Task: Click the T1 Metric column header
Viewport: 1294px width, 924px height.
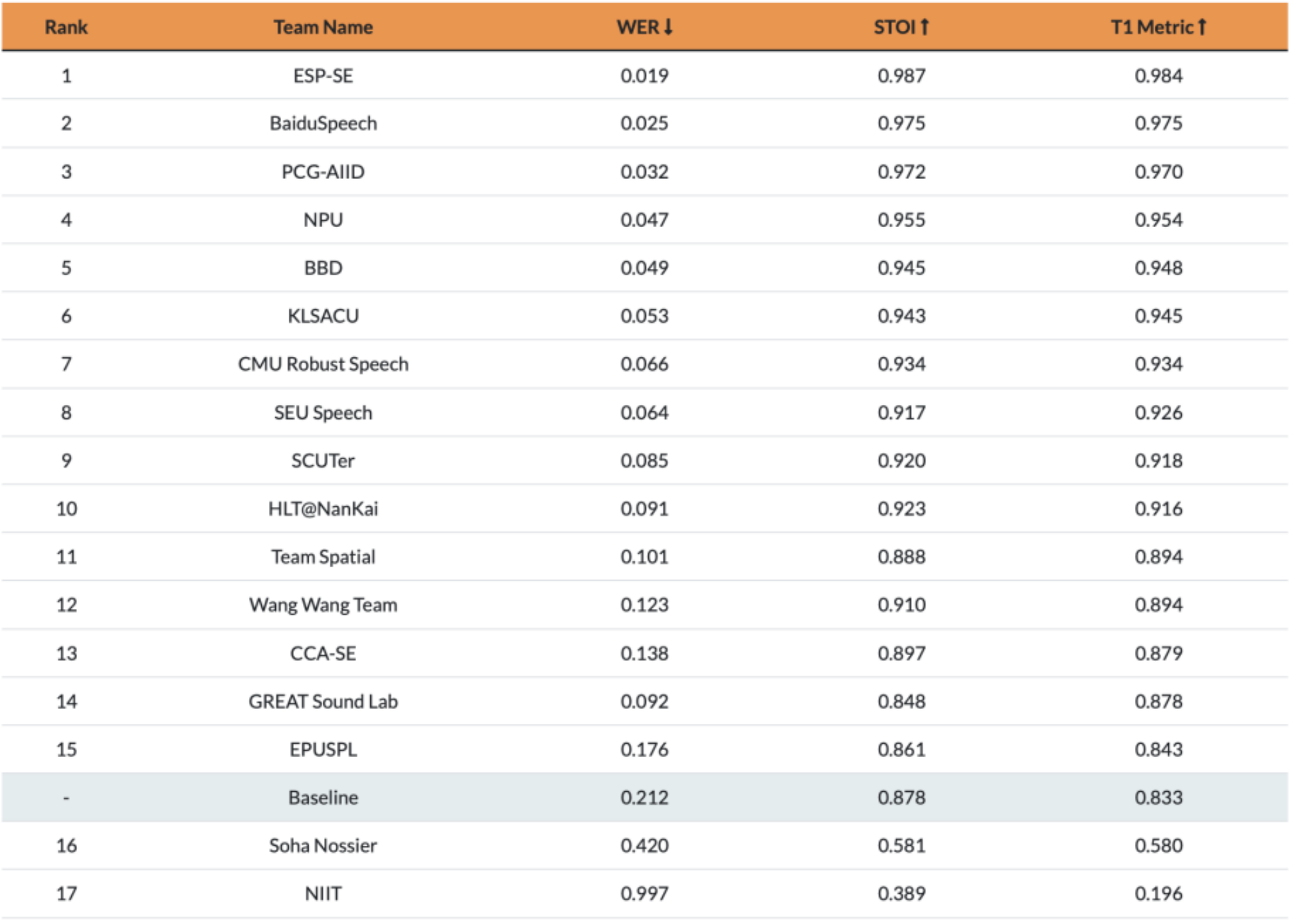Action: click(x=1159, y=27)
